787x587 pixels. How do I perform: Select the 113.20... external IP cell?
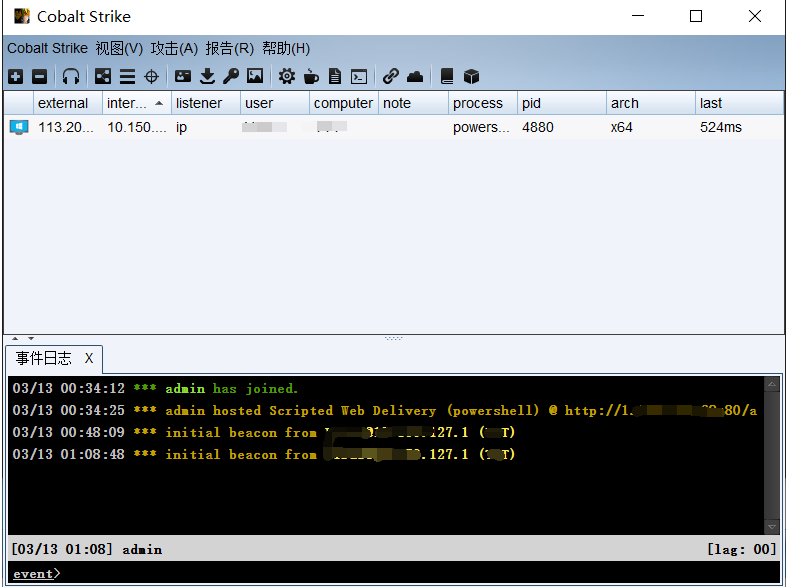coord(66,127)
